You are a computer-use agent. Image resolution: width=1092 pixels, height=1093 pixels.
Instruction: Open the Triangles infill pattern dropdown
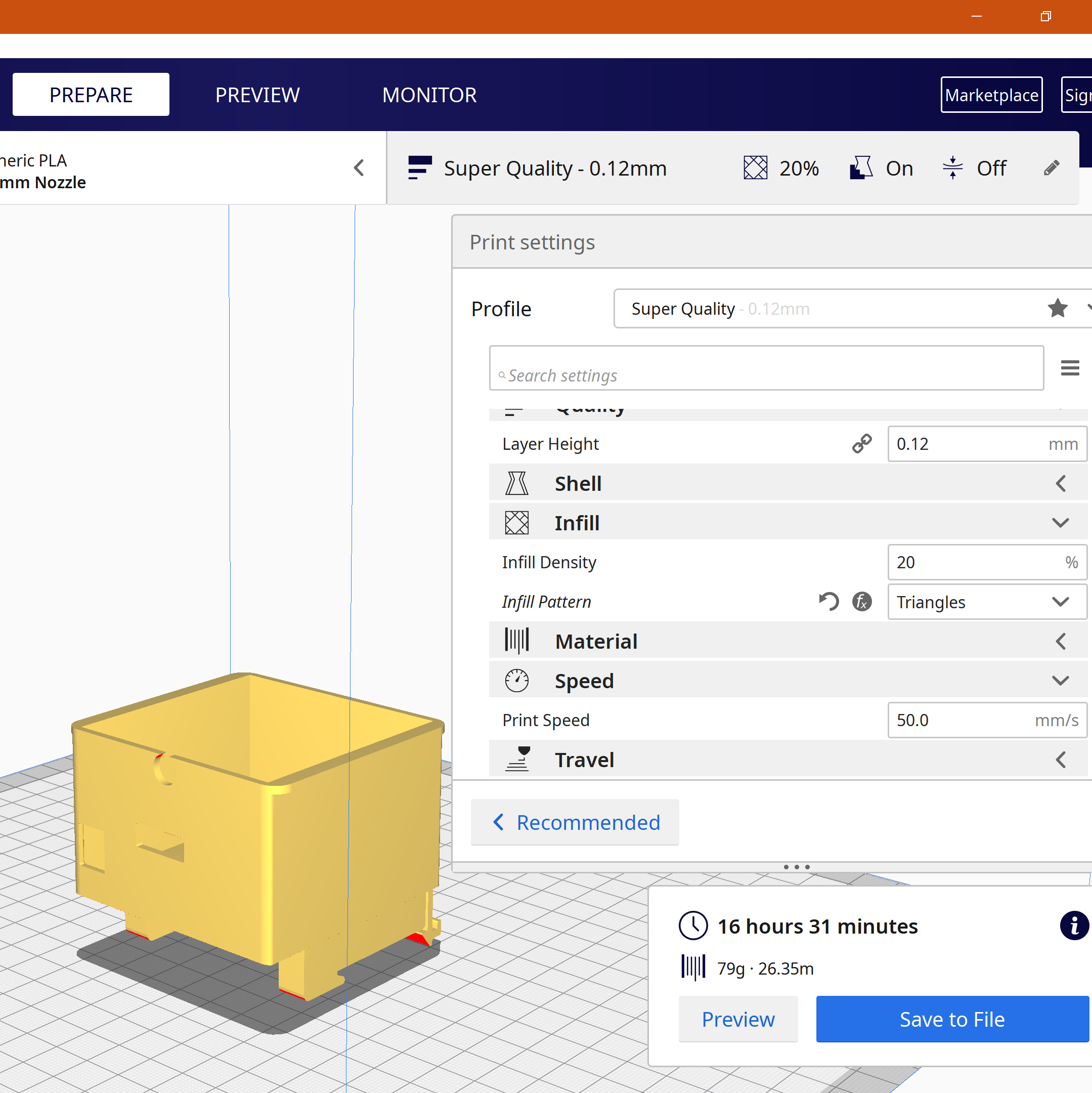[986, 602]
